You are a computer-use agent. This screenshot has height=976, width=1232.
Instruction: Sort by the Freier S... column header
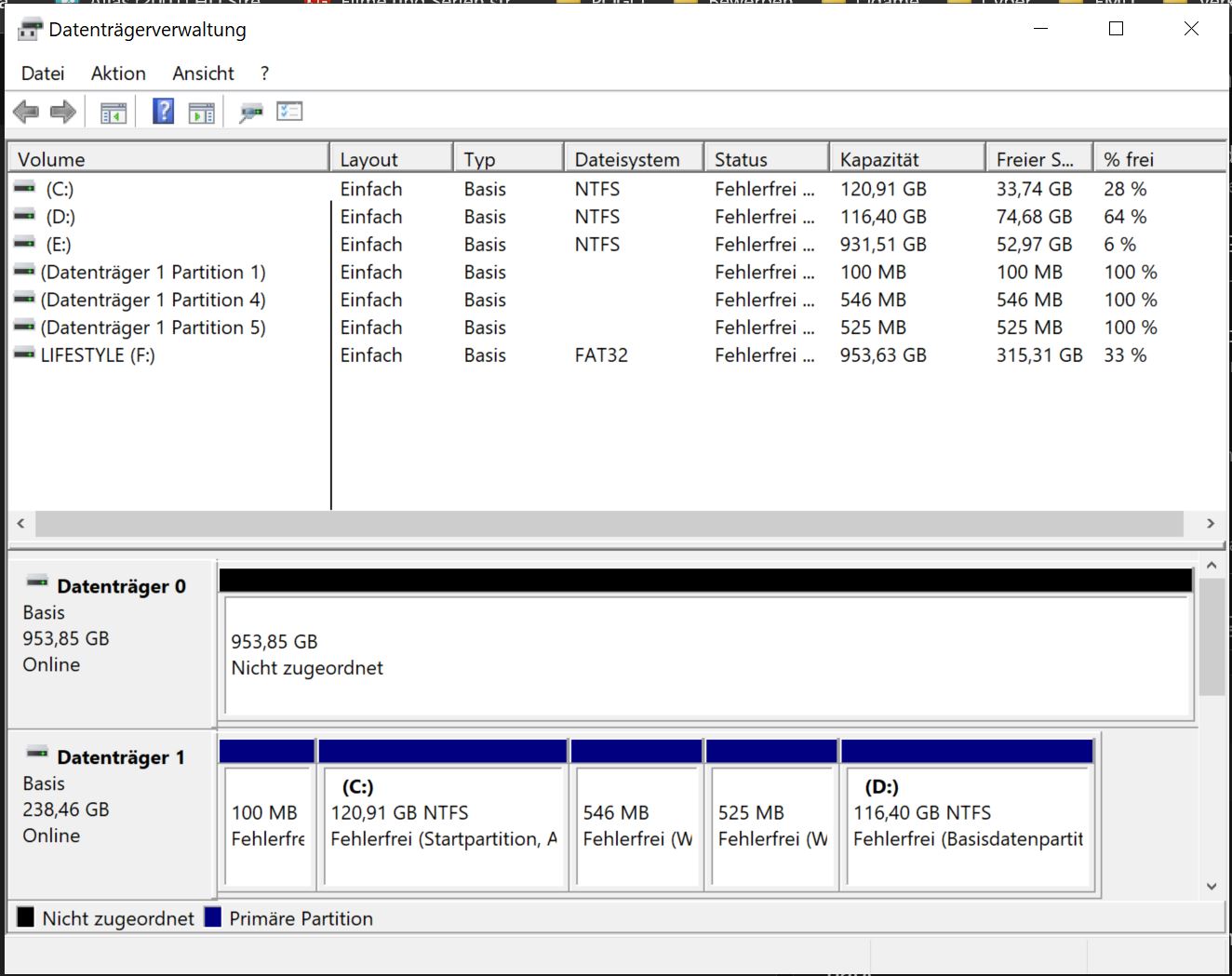1040,159
